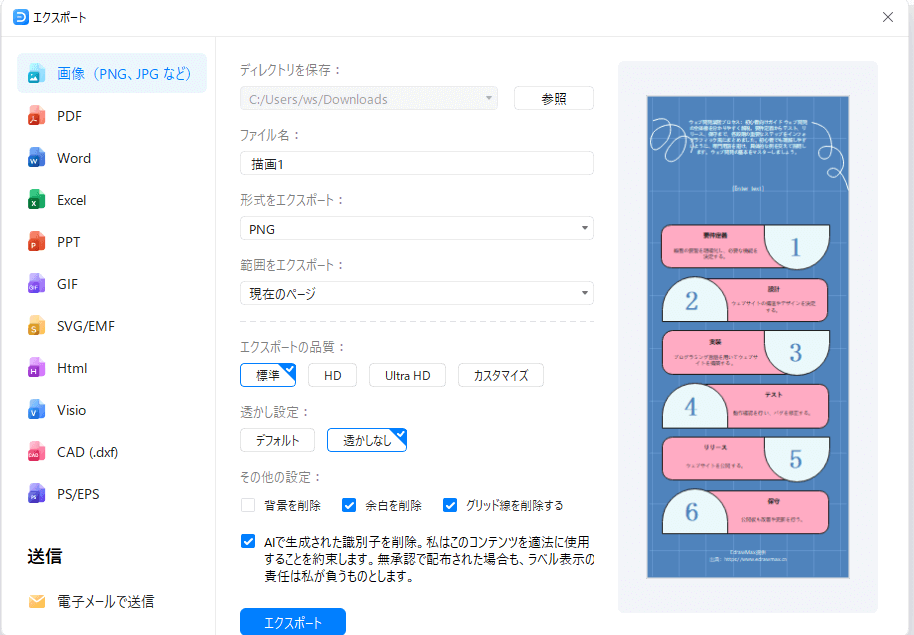Select the Visio export format
The image size is (914, 635).
tap(75, 409)
